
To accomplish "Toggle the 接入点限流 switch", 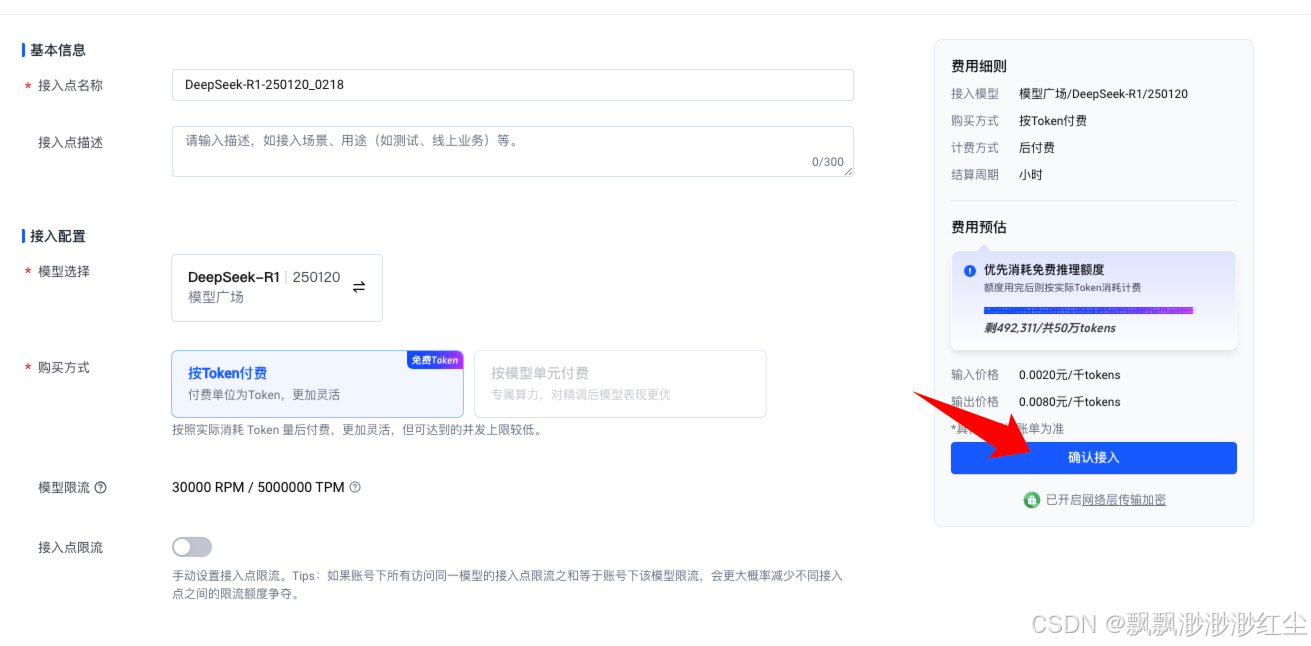I will [192, 547].
